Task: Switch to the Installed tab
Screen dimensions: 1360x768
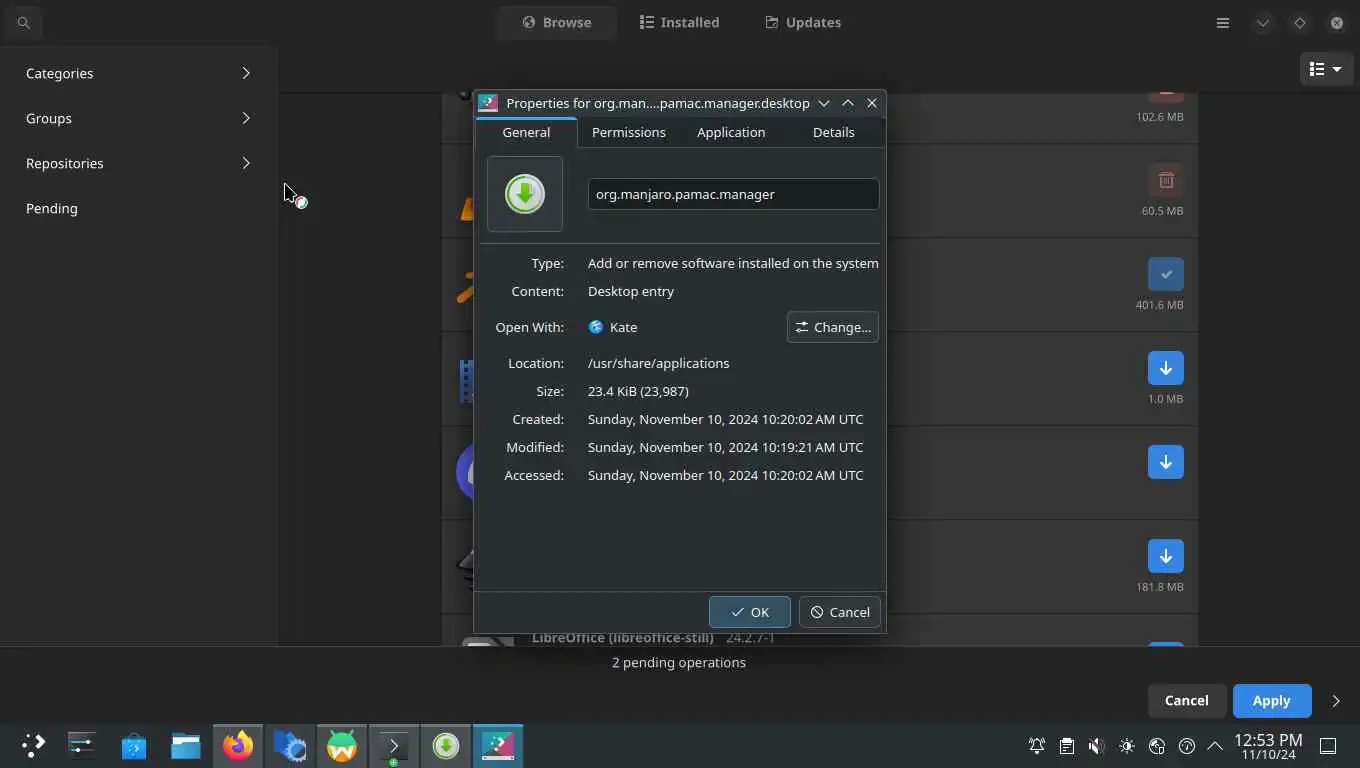Action: click(x=679, y=22)
